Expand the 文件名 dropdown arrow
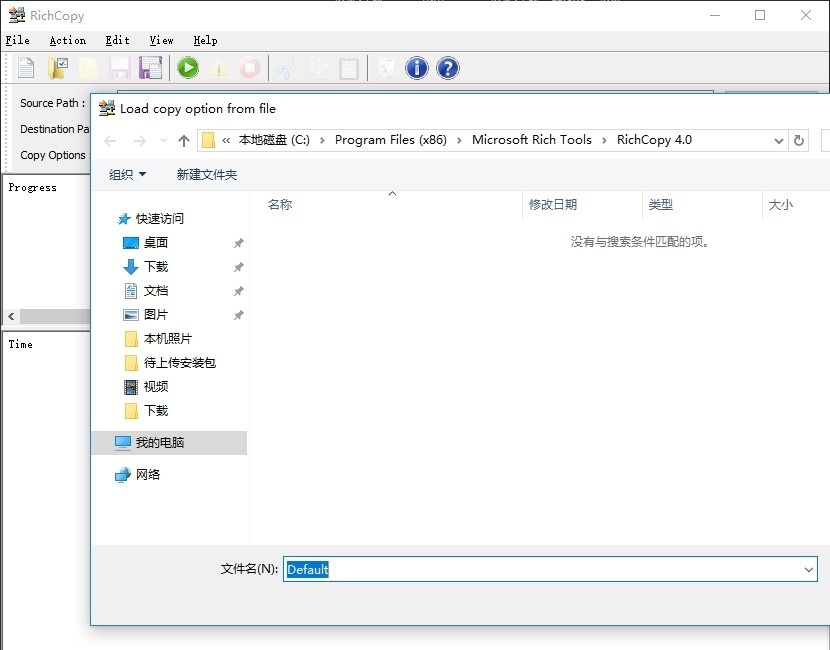 coord(809,570)
